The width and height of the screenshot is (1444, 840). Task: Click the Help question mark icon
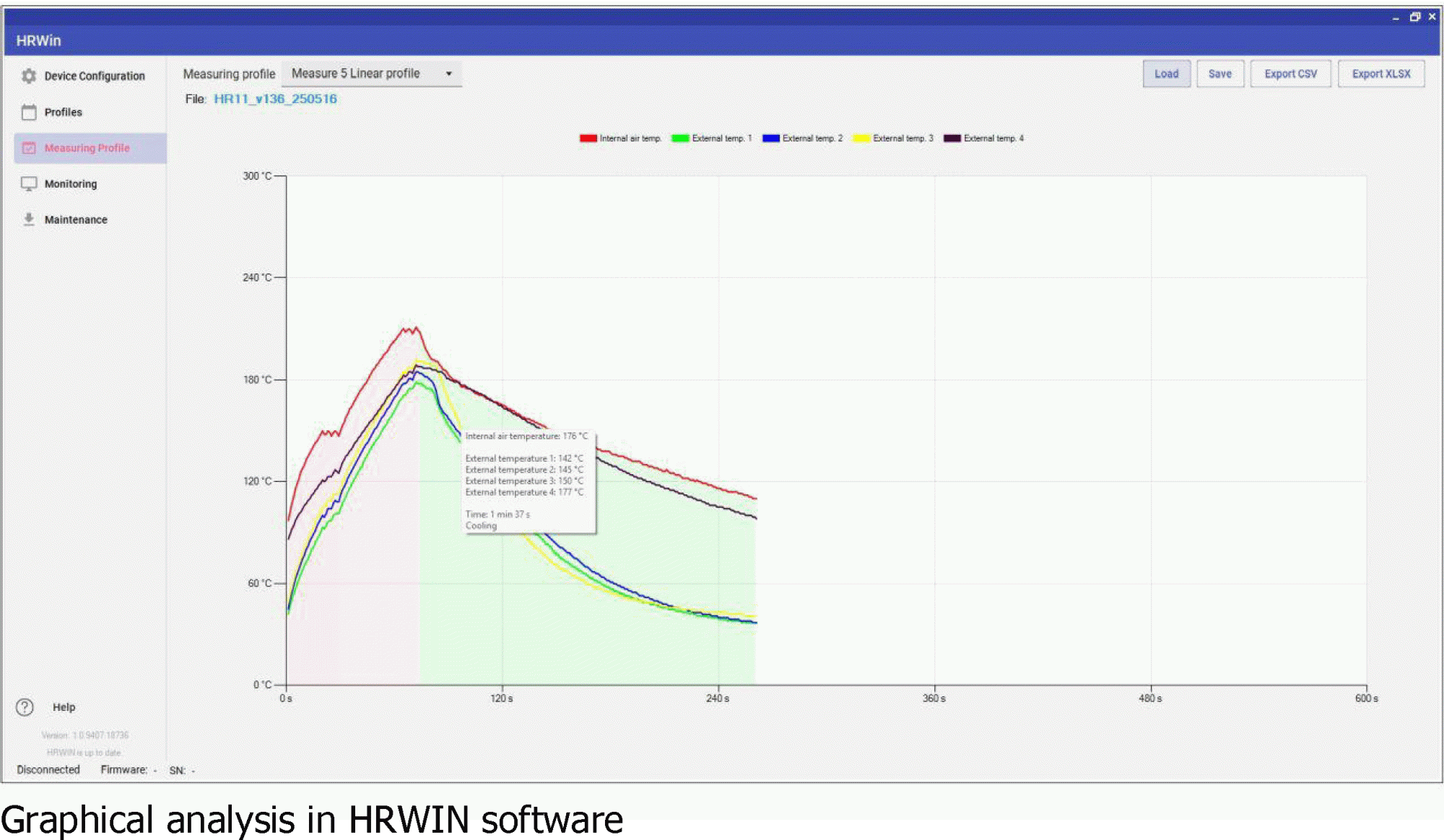[x=25, y=707]
